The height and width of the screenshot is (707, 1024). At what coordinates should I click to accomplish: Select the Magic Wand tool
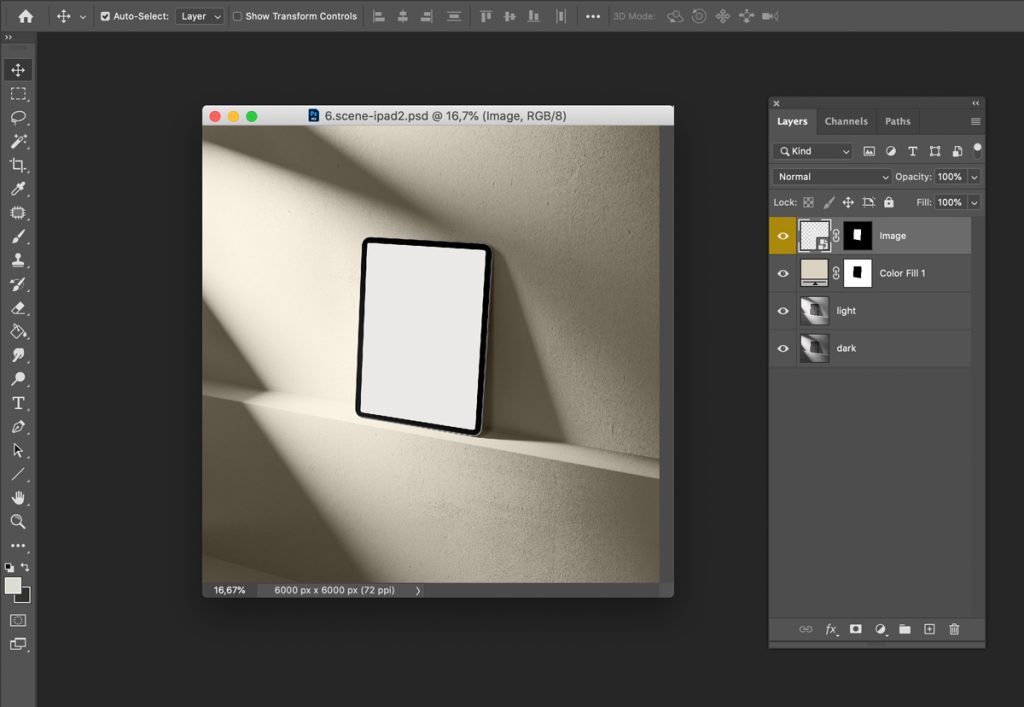click(18, 141)
